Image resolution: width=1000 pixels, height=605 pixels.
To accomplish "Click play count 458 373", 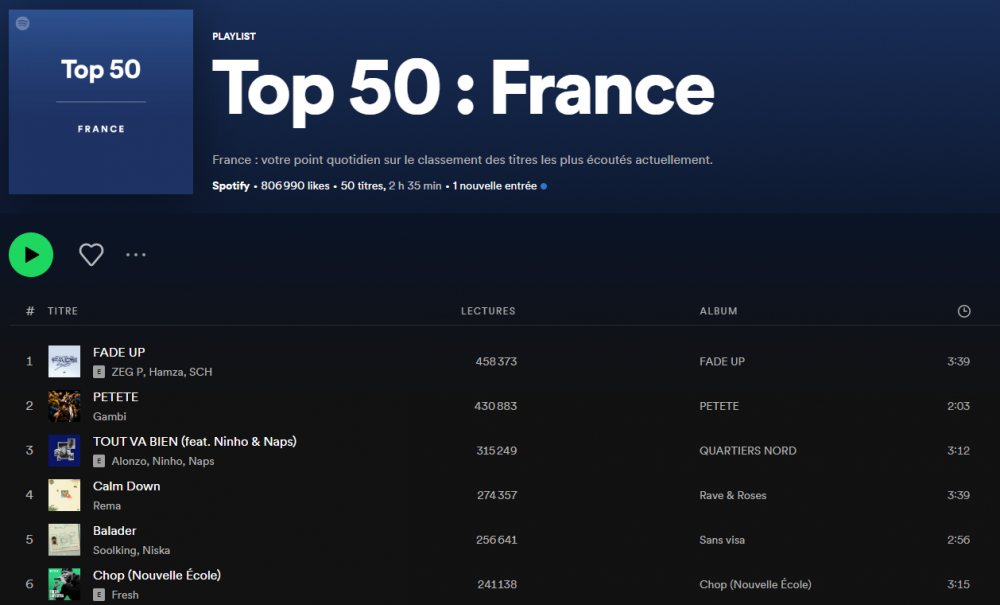I will point(496,361).
